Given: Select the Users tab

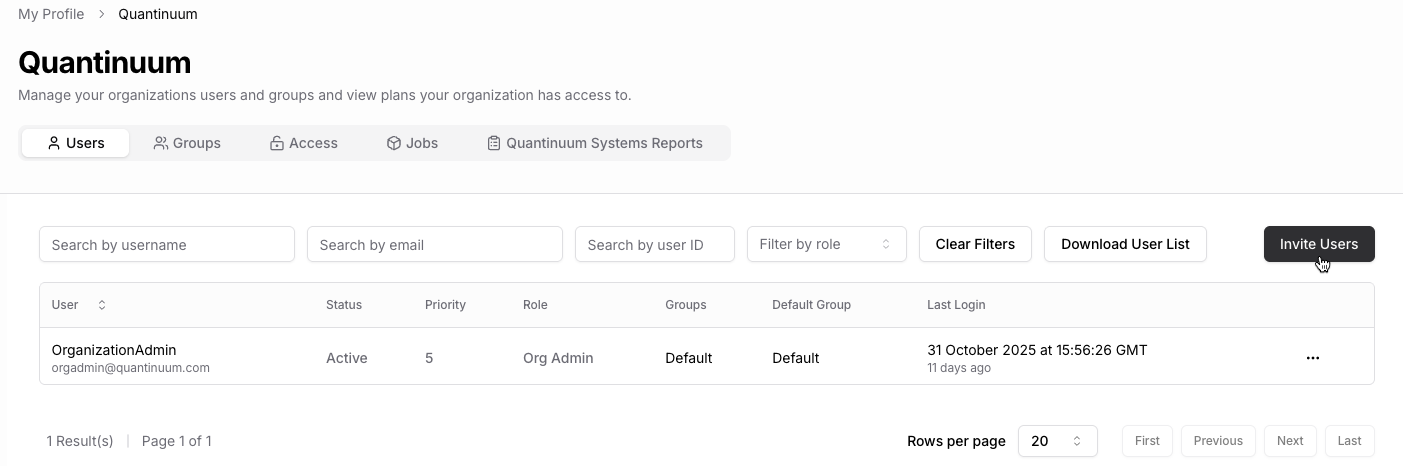Looking at the screenshot, I should (x=76, y=143).
